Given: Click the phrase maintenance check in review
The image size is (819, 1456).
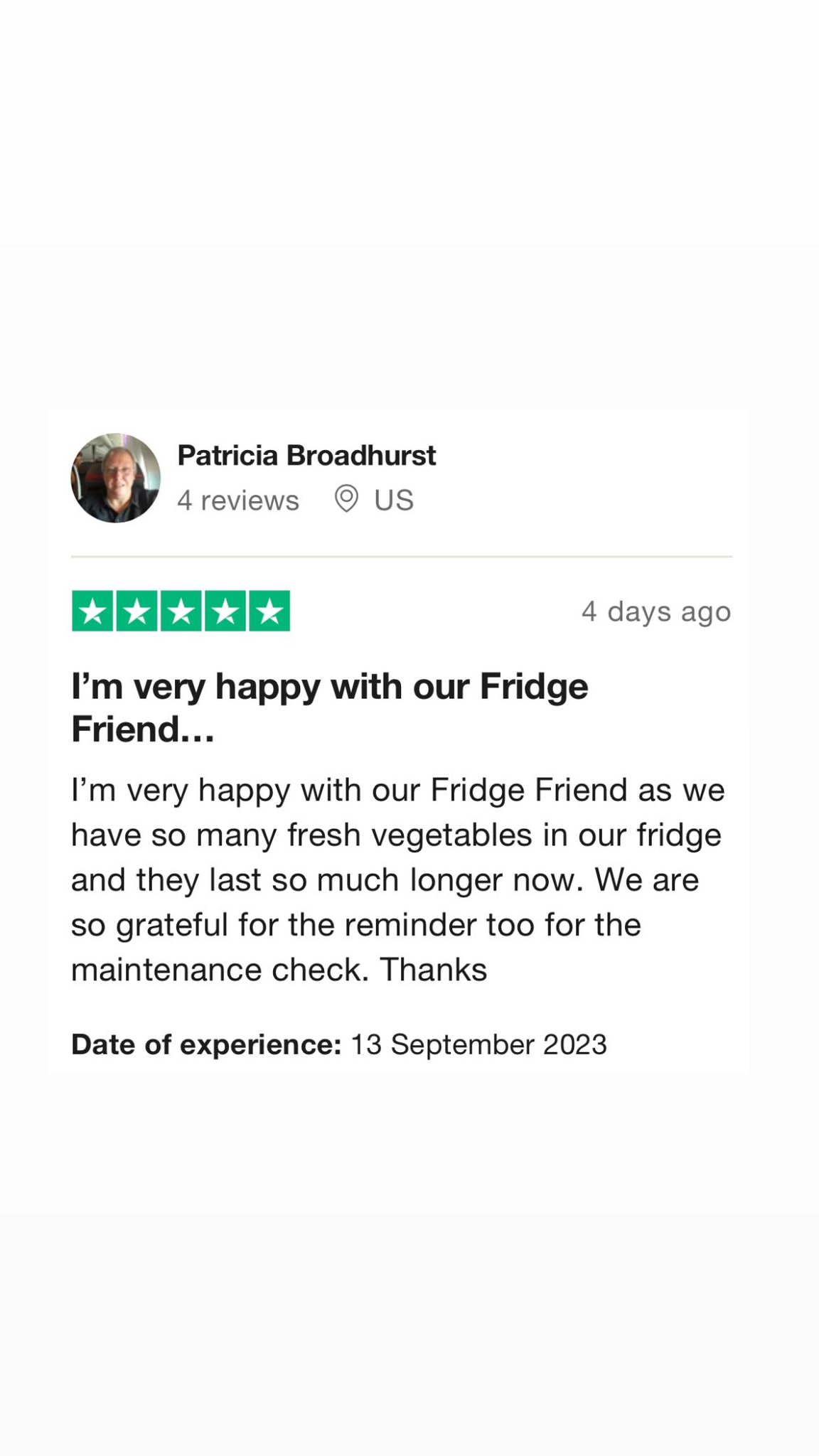Looking at the screenshot, I should tap(220, 970).
